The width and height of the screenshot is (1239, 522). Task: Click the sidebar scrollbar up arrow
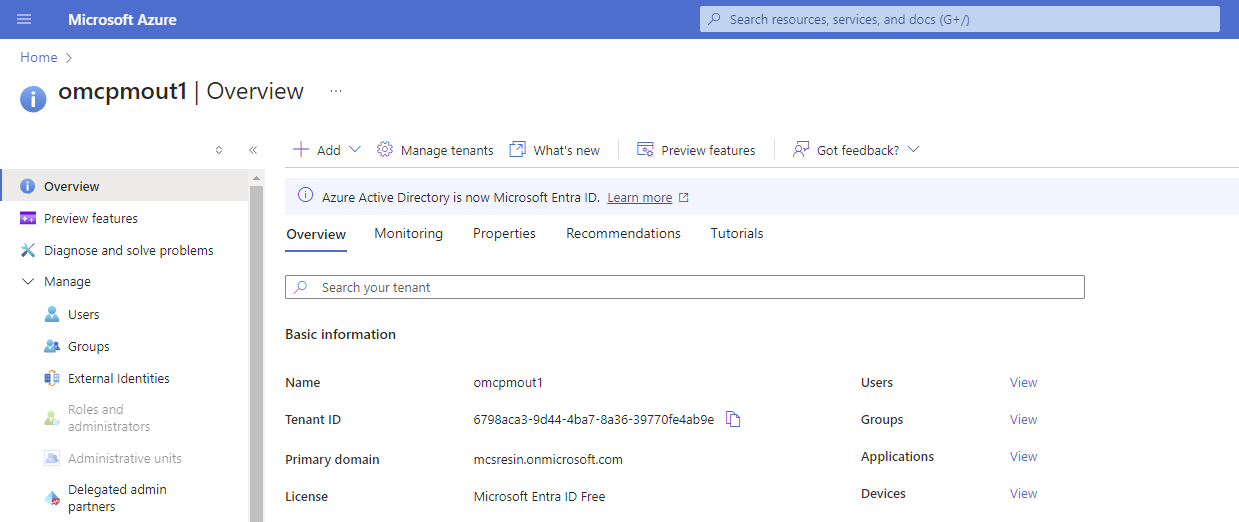point(256,178)
